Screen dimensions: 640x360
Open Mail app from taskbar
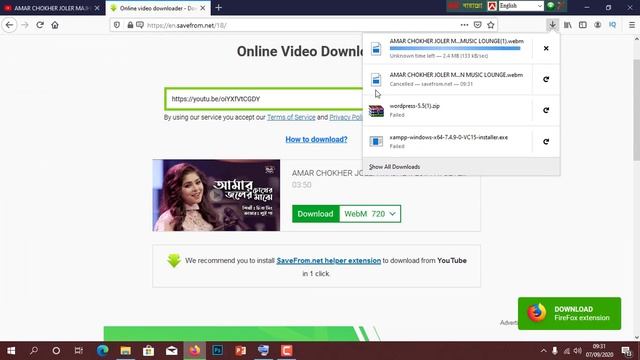pyautogui.click(x=171, y=351)
